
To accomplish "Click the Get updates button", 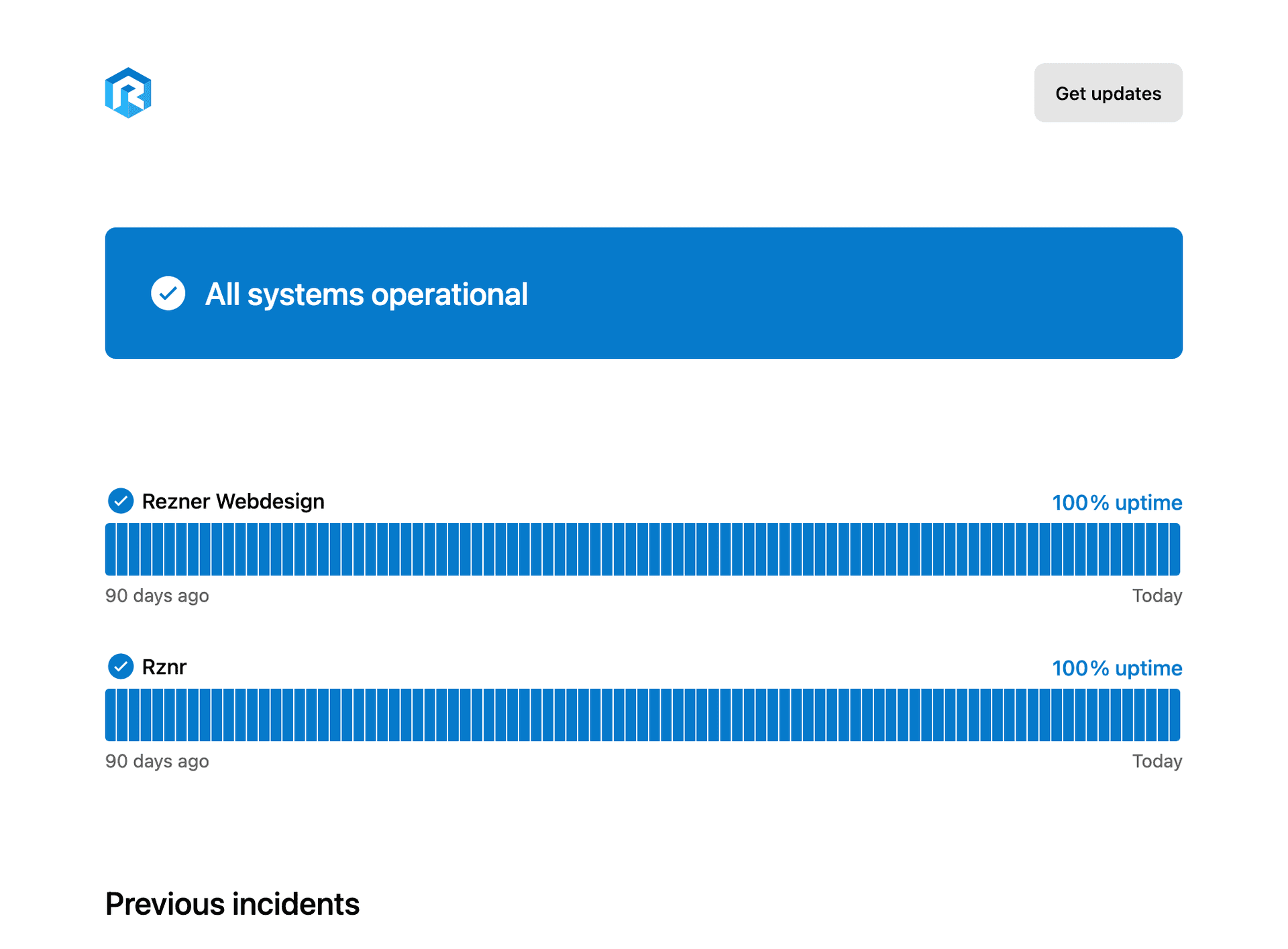I will click(x=1108, y=93).
